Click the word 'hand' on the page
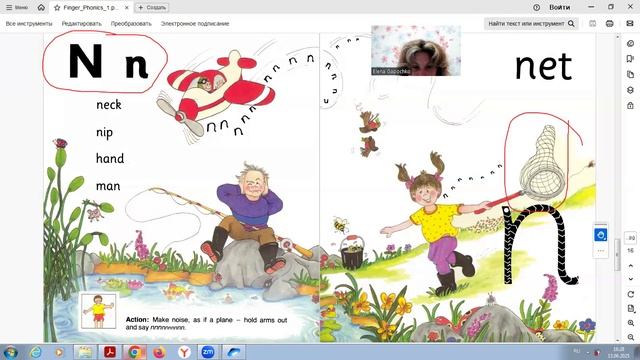This screenshot has width=640, height=360. click(x=110, y=158)
